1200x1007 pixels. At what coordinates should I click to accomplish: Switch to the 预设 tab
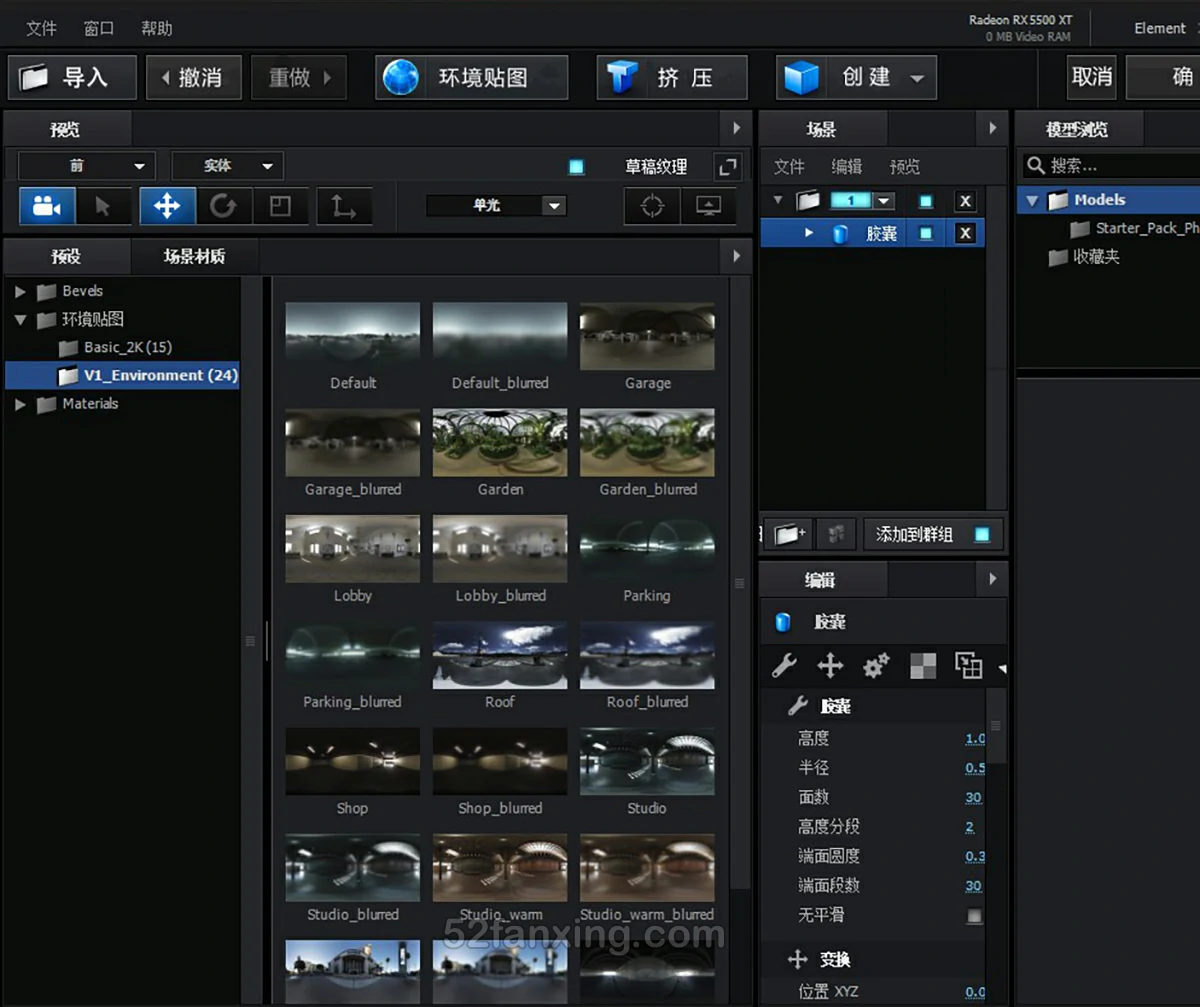[67, 256]
